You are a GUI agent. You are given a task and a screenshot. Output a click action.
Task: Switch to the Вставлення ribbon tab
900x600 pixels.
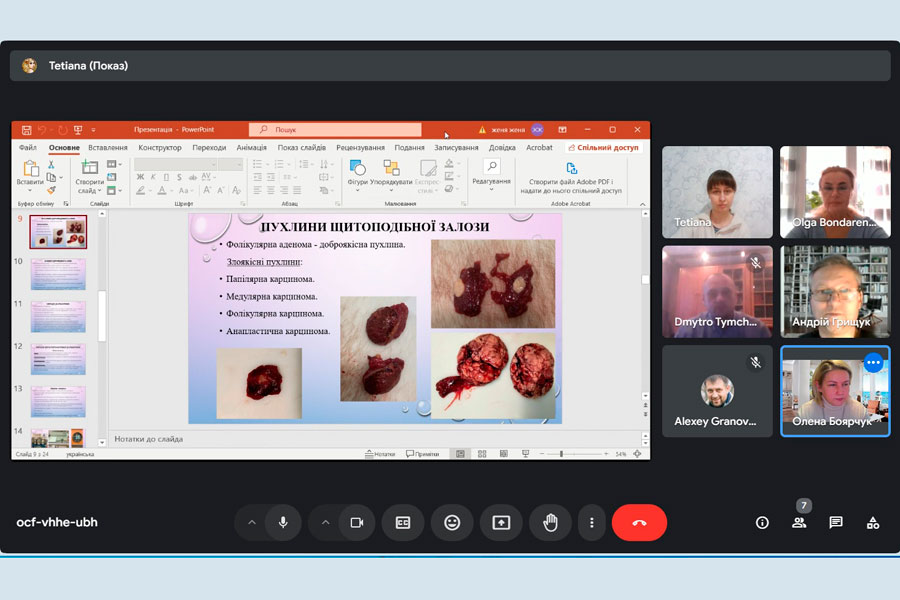click(107, 147)
